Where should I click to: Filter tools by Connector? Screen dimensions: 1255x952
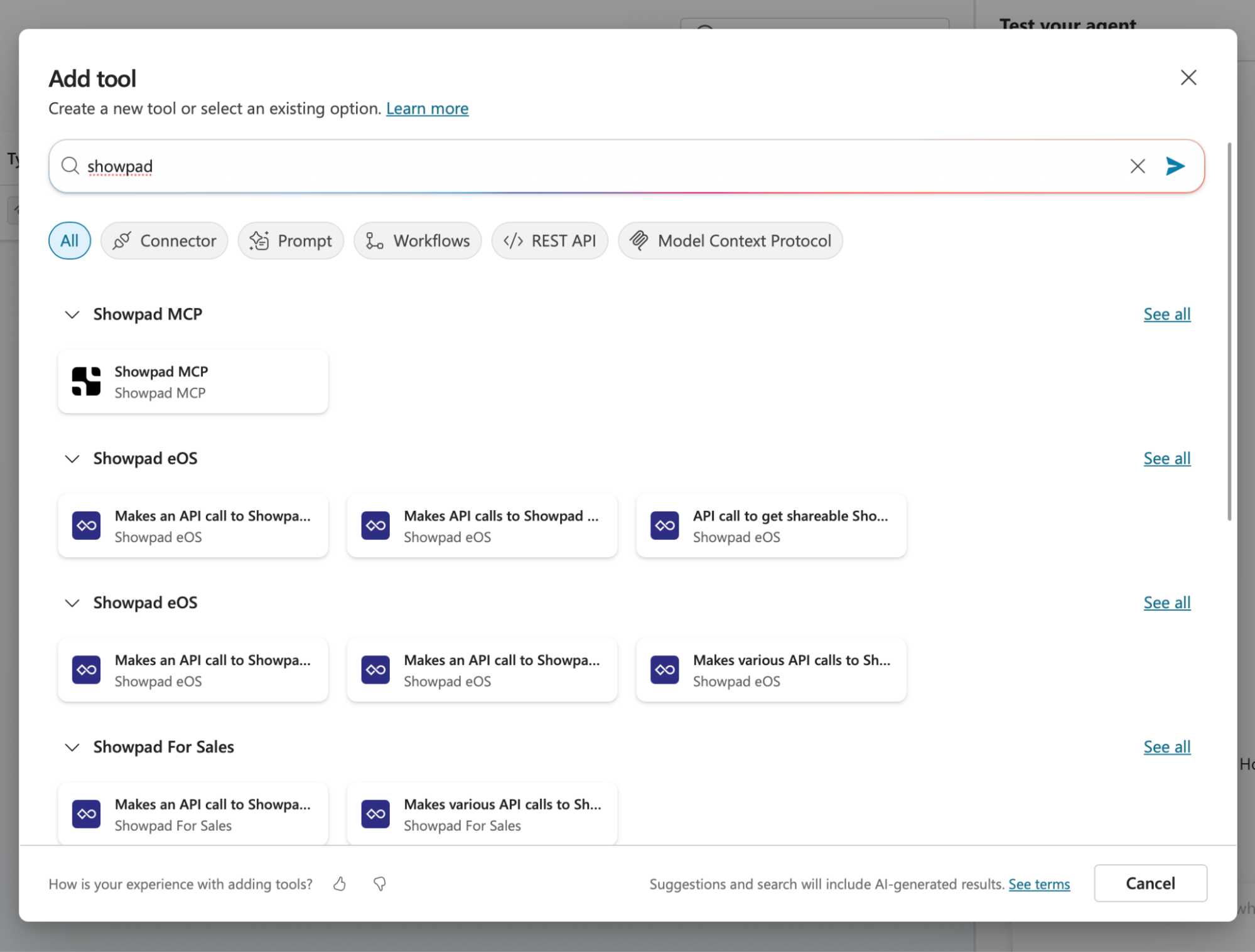(164, 240)
